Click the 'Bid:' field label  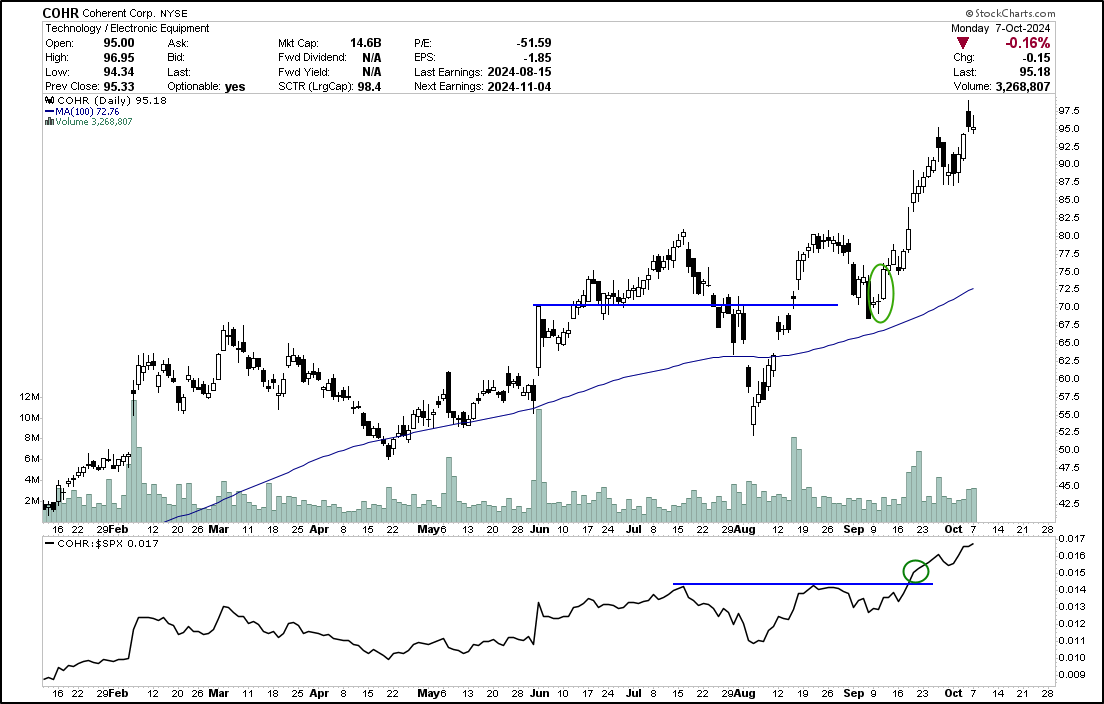point(177,58)
